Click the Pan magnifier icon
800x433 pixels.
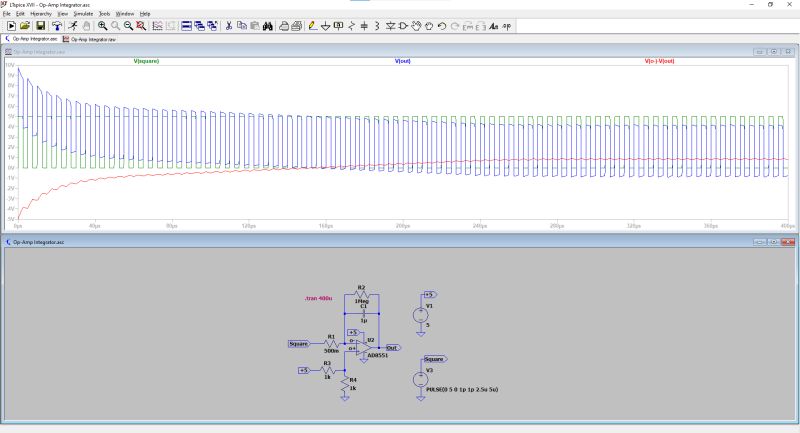(116, 26)
